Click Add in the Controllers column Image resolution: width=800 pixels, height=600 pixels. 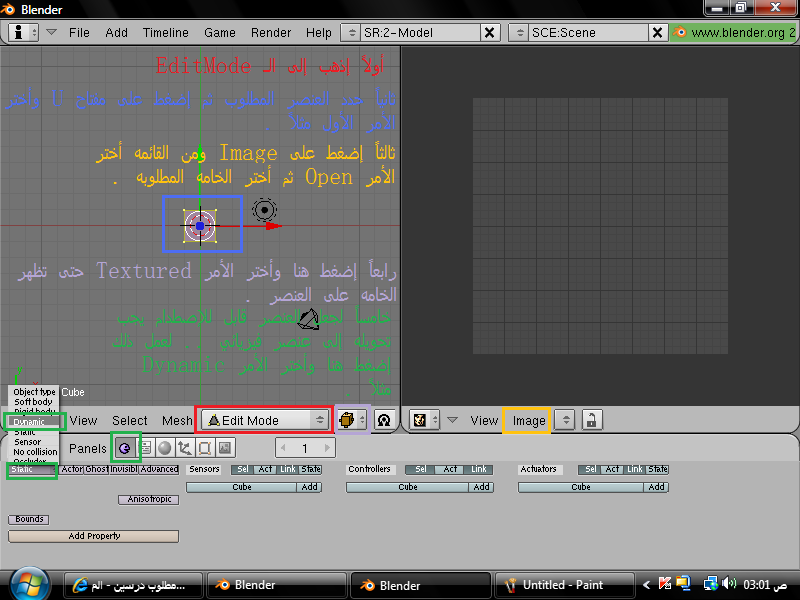point(481,487)
